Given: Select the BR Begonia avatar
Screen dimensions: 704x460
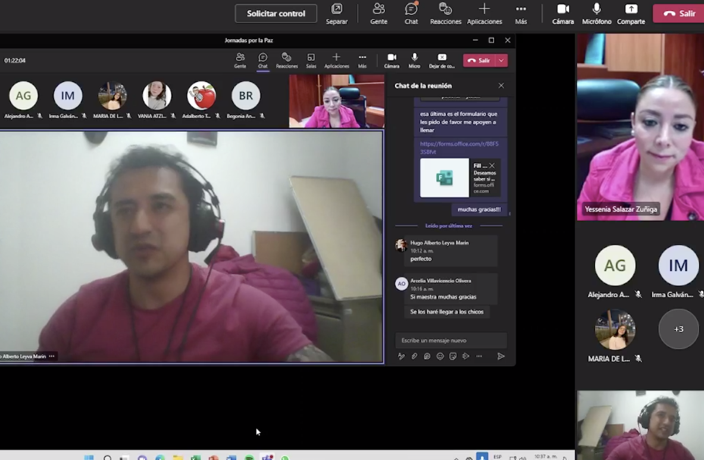Looking at the screenshot, I should tap(246, 96).
